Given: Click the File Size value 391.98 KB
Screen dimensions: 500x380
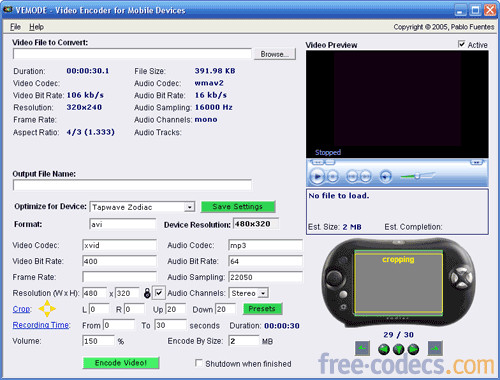Looking at the screenshot, I should pyautogui.click(x=215, y=71).
